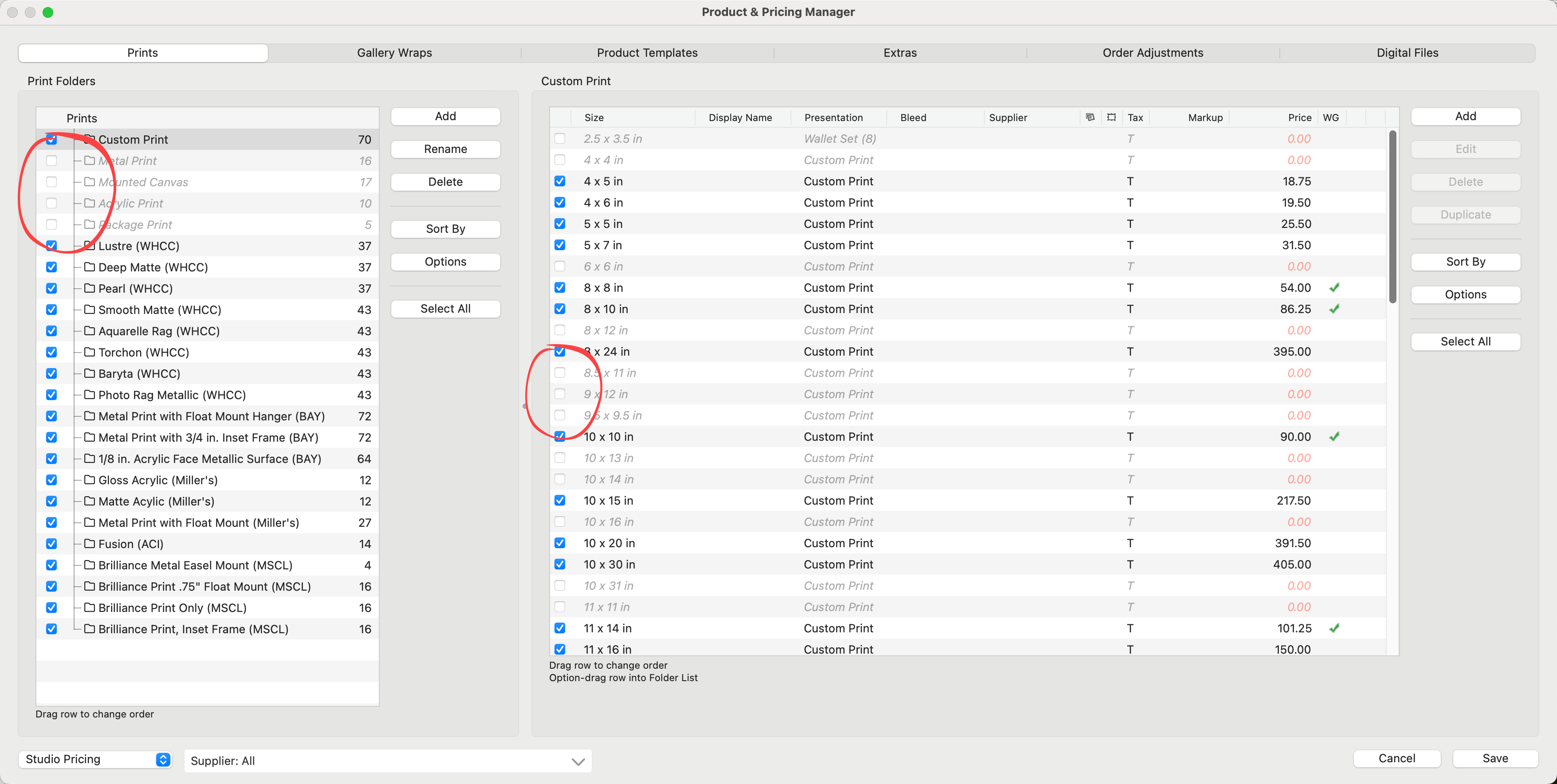Viewport: 1557px width, 784px height.
Task: Click the green checkmark on 10 x 10 in row
Action: point(1334,436)
